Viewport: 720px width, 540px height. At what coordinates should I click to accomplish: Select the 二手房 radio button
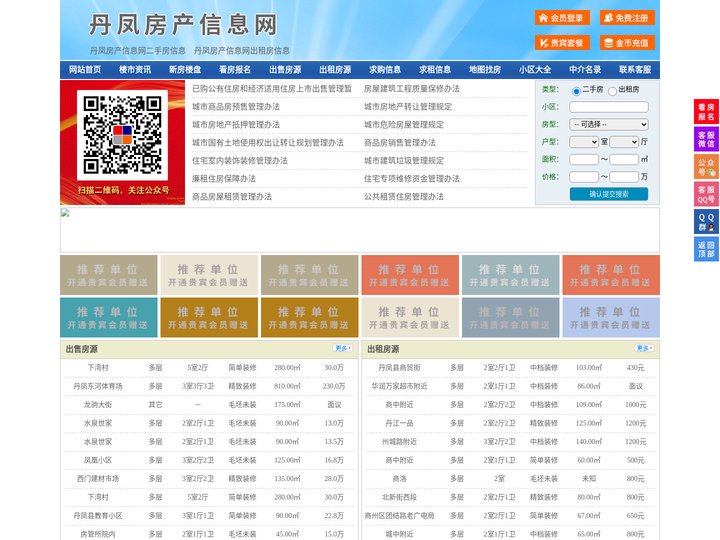[x=576, y=91]
